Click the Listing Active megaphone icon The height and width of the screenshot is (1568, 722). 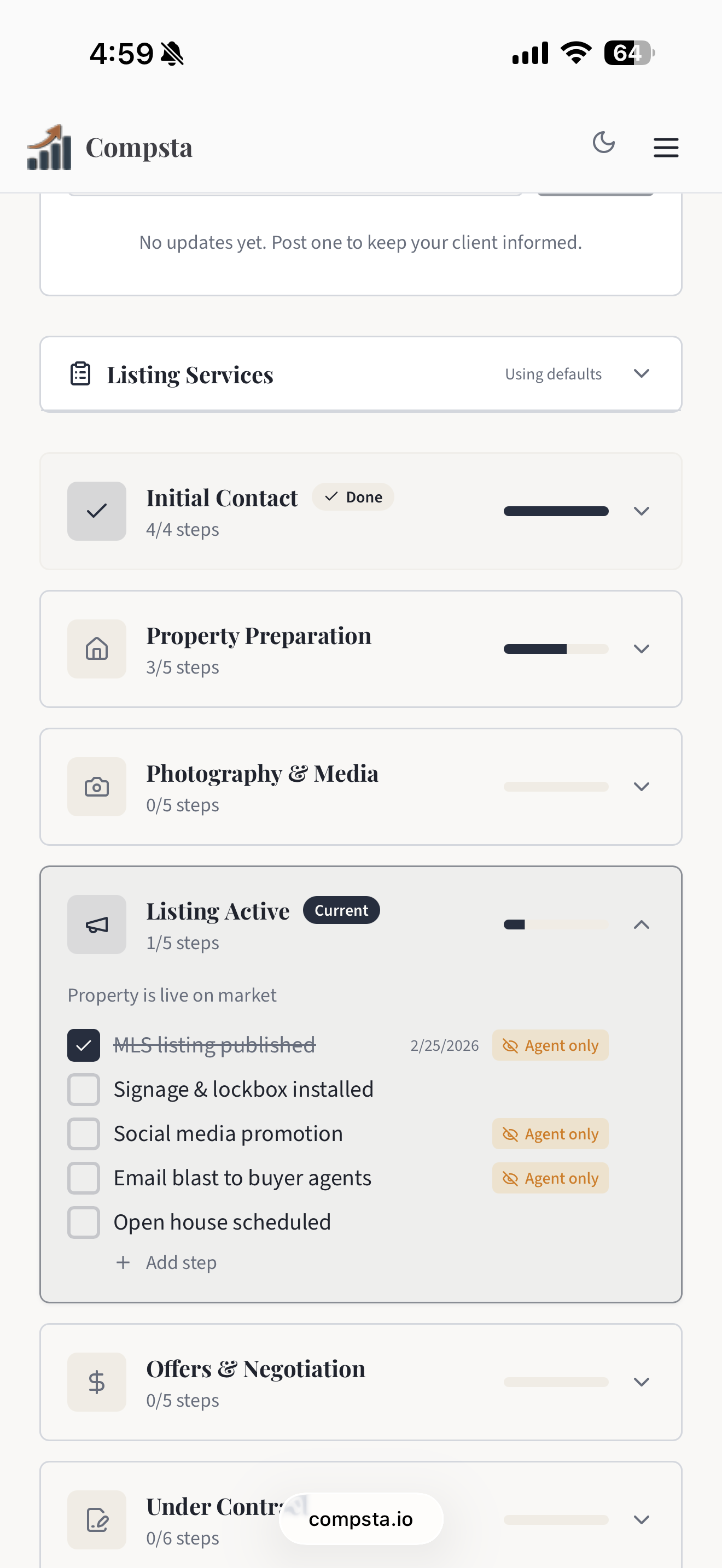pos(96,924)
